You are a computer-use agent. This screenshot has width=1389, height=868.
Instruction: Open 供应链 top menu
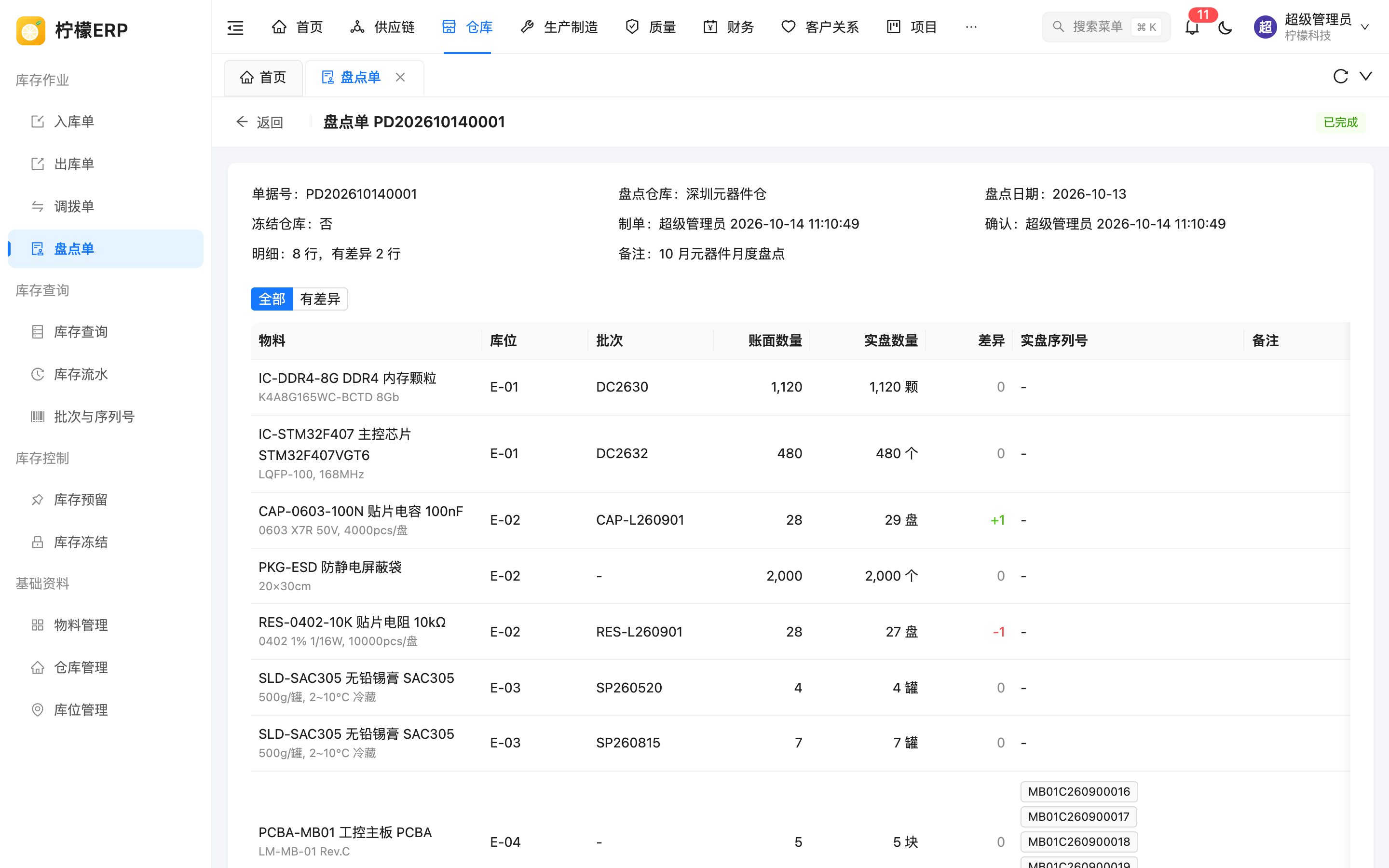(x=382, y=27)
